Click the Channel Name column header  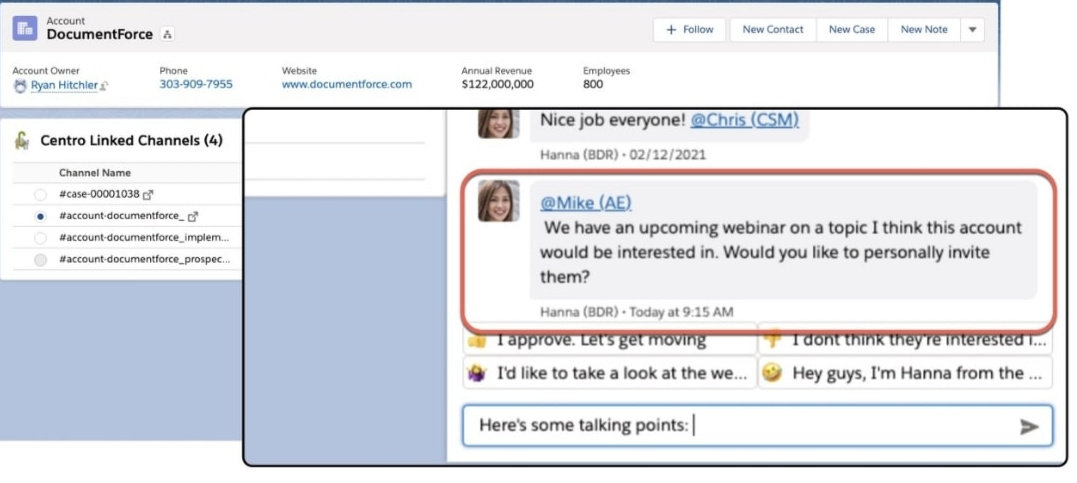(x=95, y=172)
